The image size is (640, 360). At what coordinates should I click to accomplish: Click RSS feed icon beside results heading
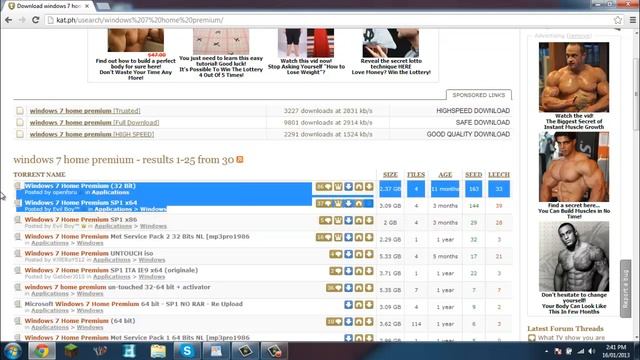[240, 159]
